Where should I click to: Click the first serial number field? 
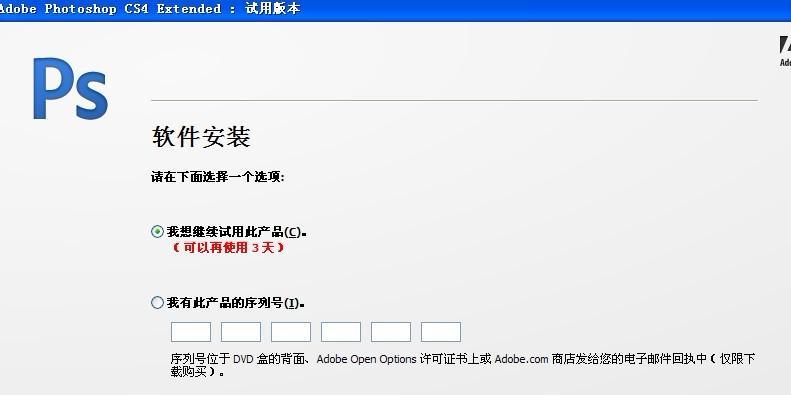191,332
